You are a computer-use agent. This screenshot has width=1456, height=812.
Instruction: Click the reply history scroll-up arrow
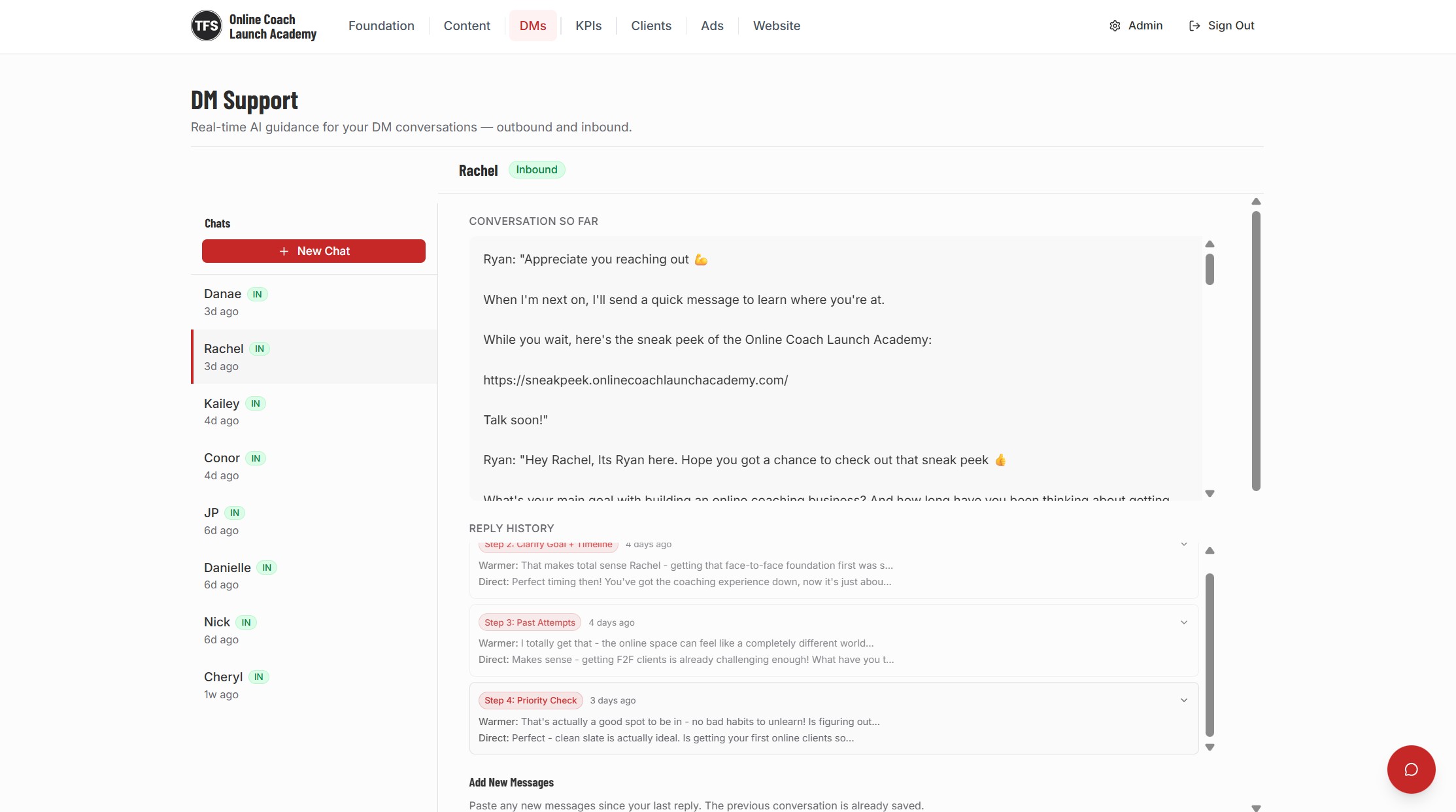click(1210, 550)
